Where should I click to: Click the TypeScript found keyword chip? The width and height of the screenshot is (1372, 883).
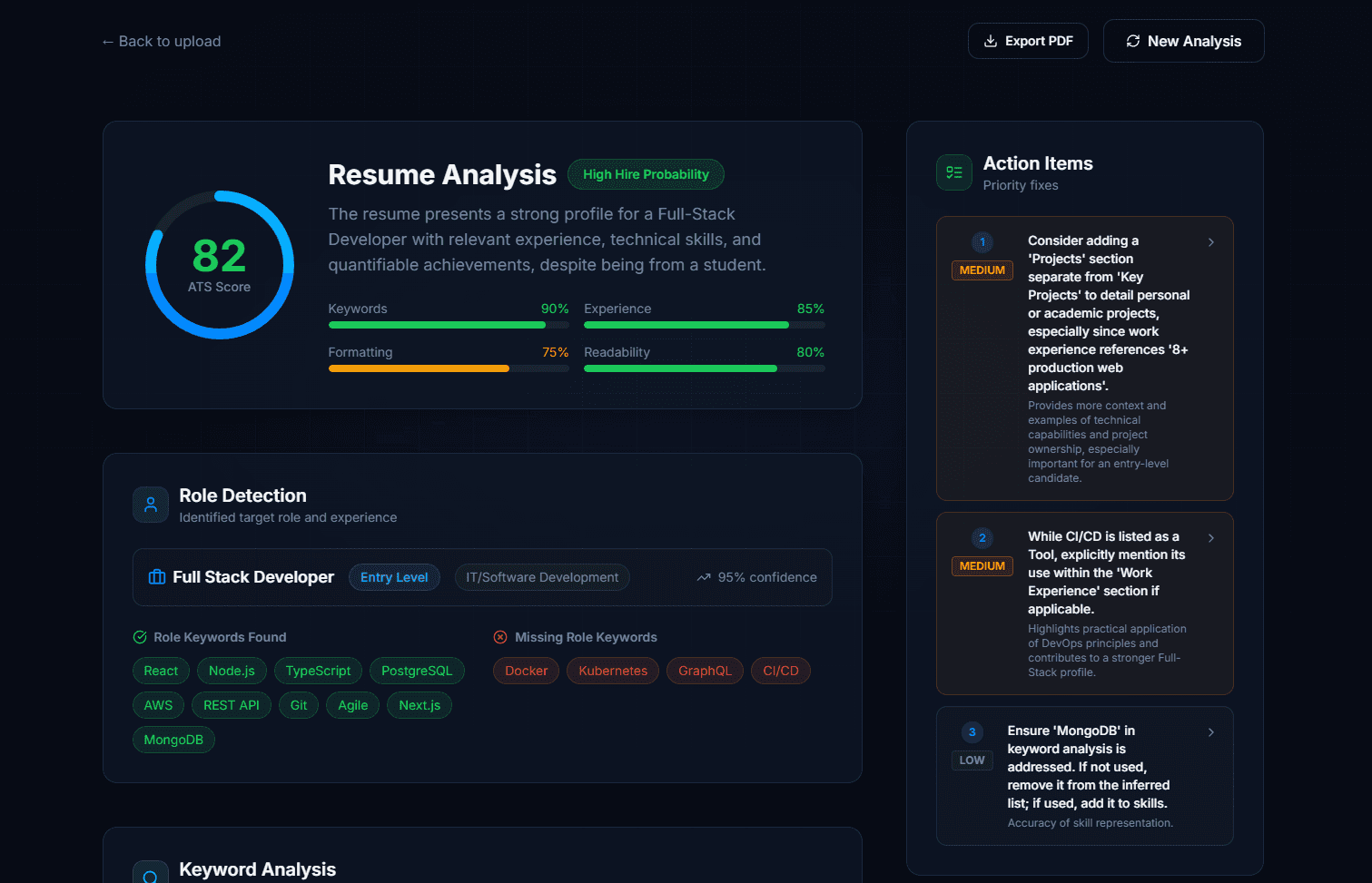[x=318, y=671]
